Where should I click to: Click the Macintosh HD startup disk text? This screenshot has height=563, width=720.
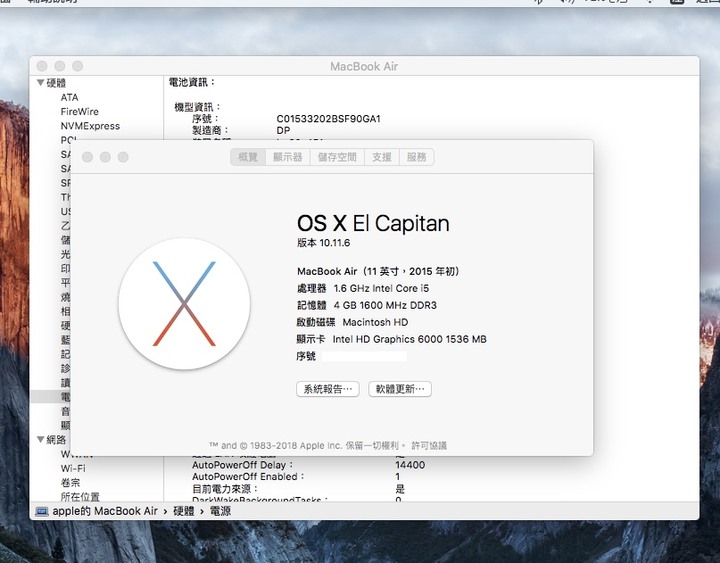pyautogui.click(x=375, y=322)
